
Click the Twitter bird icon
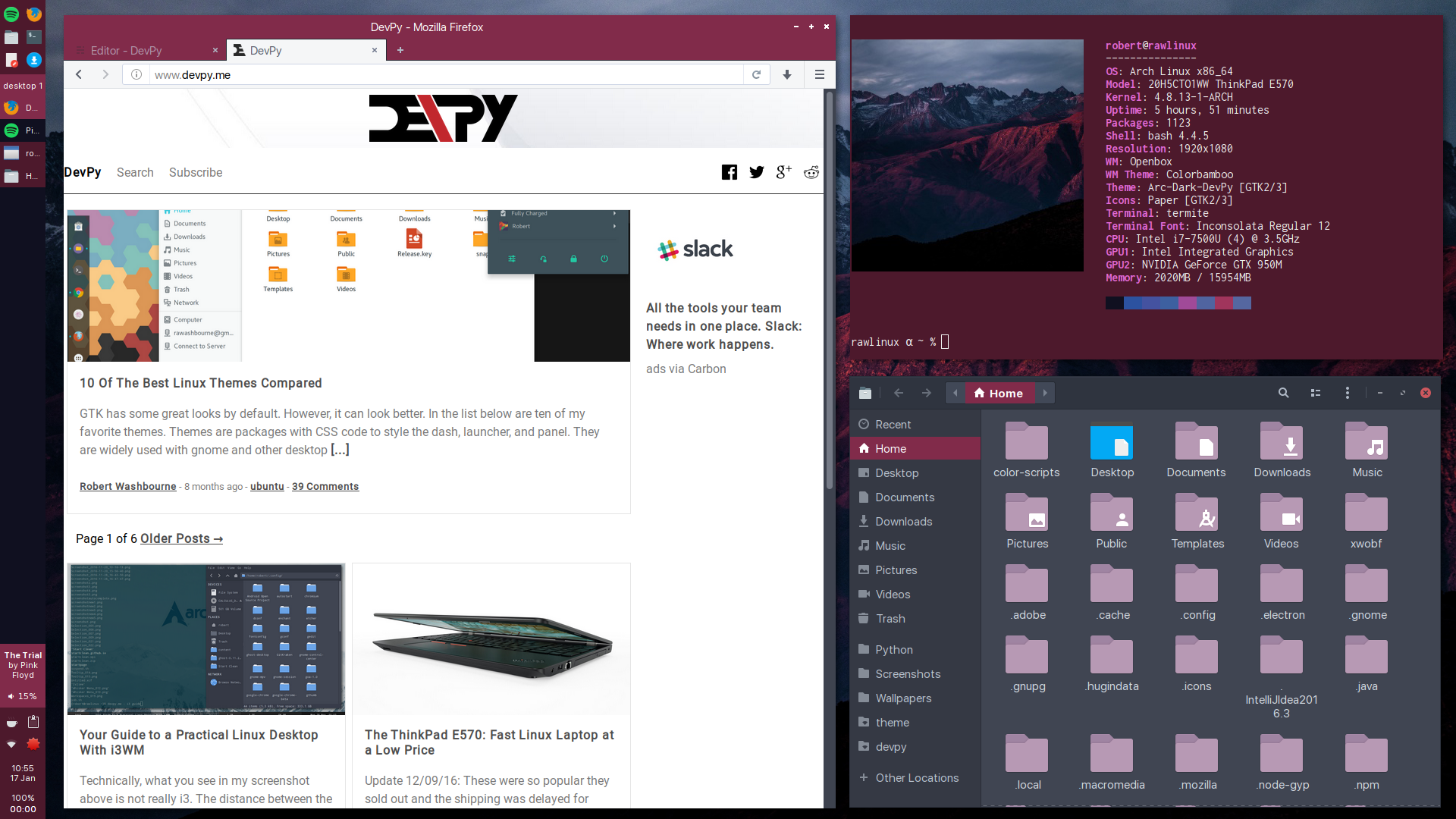click(x=756, y=172)
